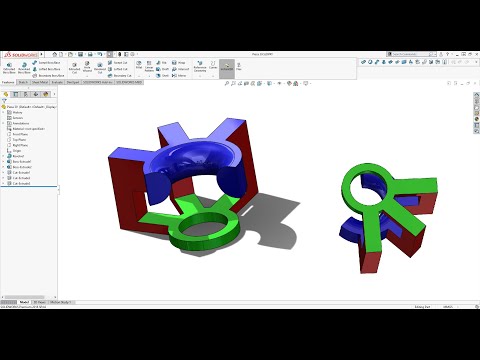Select the Wrap feature tool

(178, 63)
